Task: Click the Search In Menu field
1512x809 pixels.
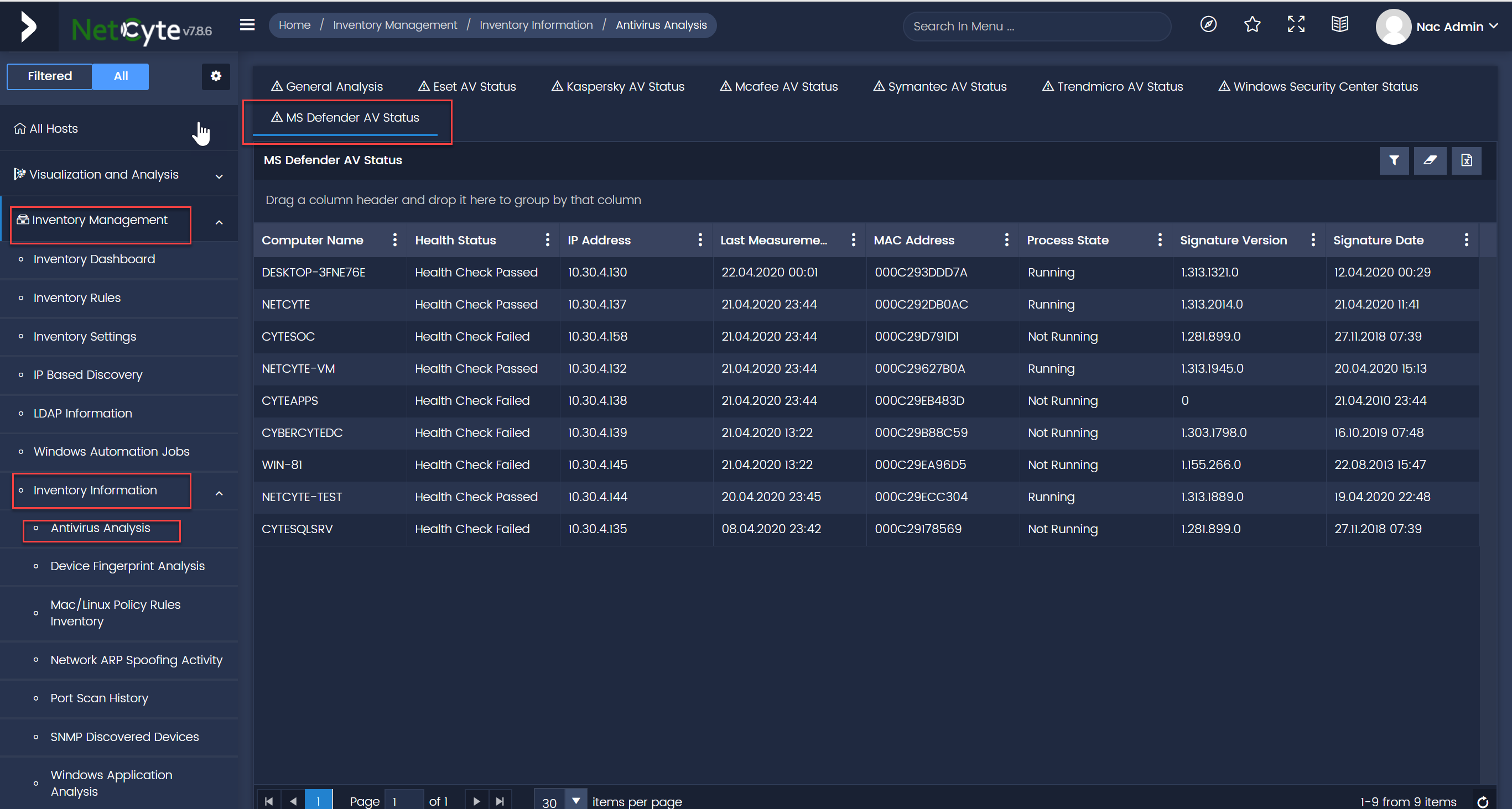Action: point(1037,27)
